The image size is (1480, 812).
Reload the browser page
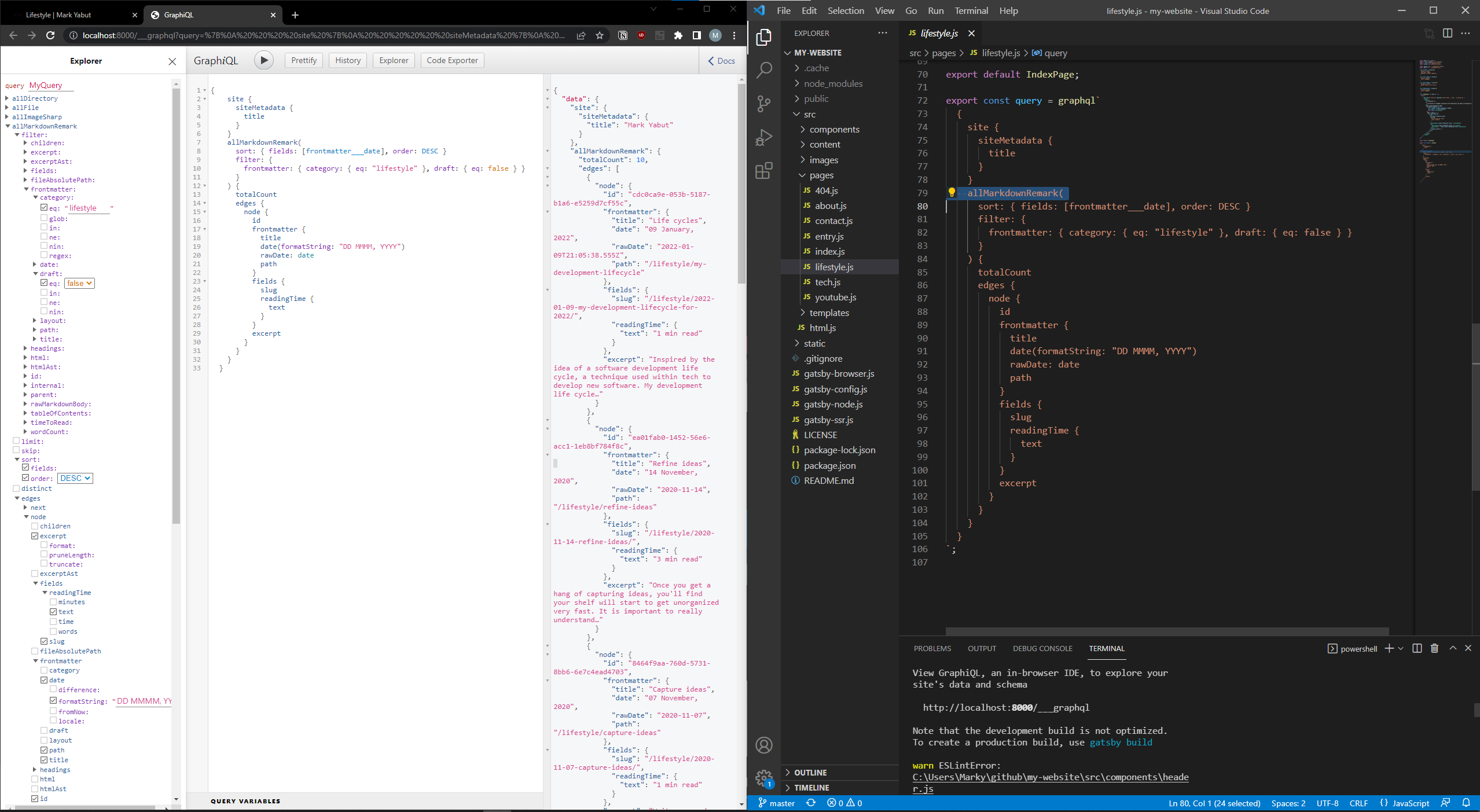pyautogui.click(x=50, y=35)
